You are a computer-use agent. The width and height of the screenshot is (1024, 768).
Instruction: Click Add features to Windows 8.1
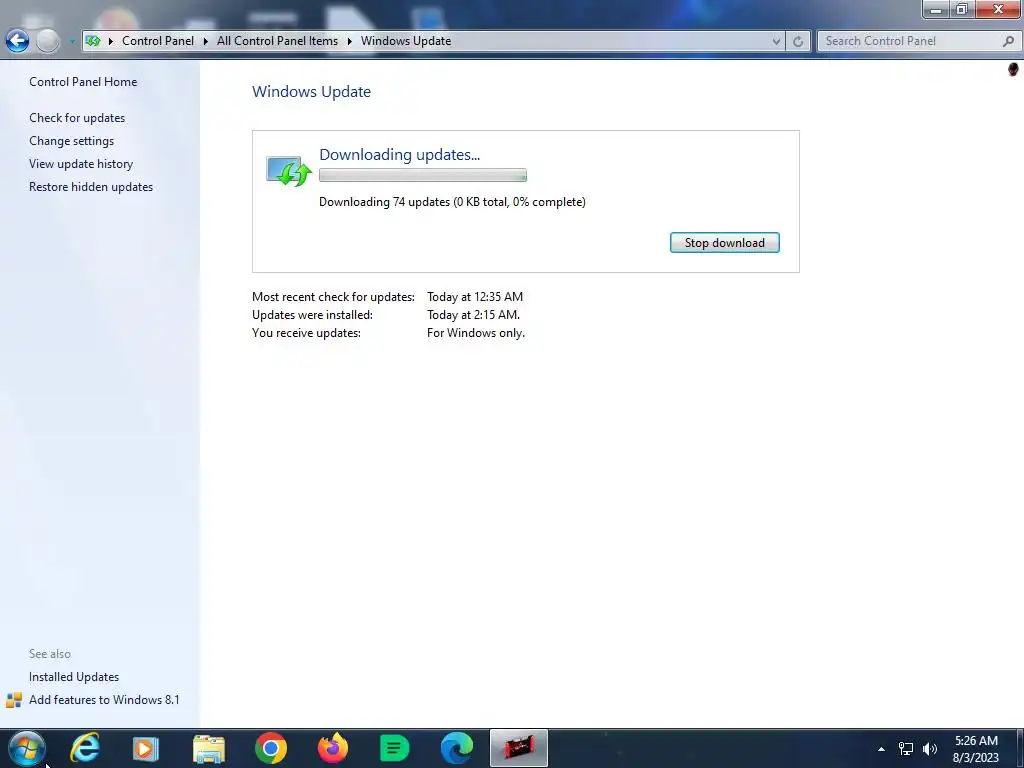[104, 700]
